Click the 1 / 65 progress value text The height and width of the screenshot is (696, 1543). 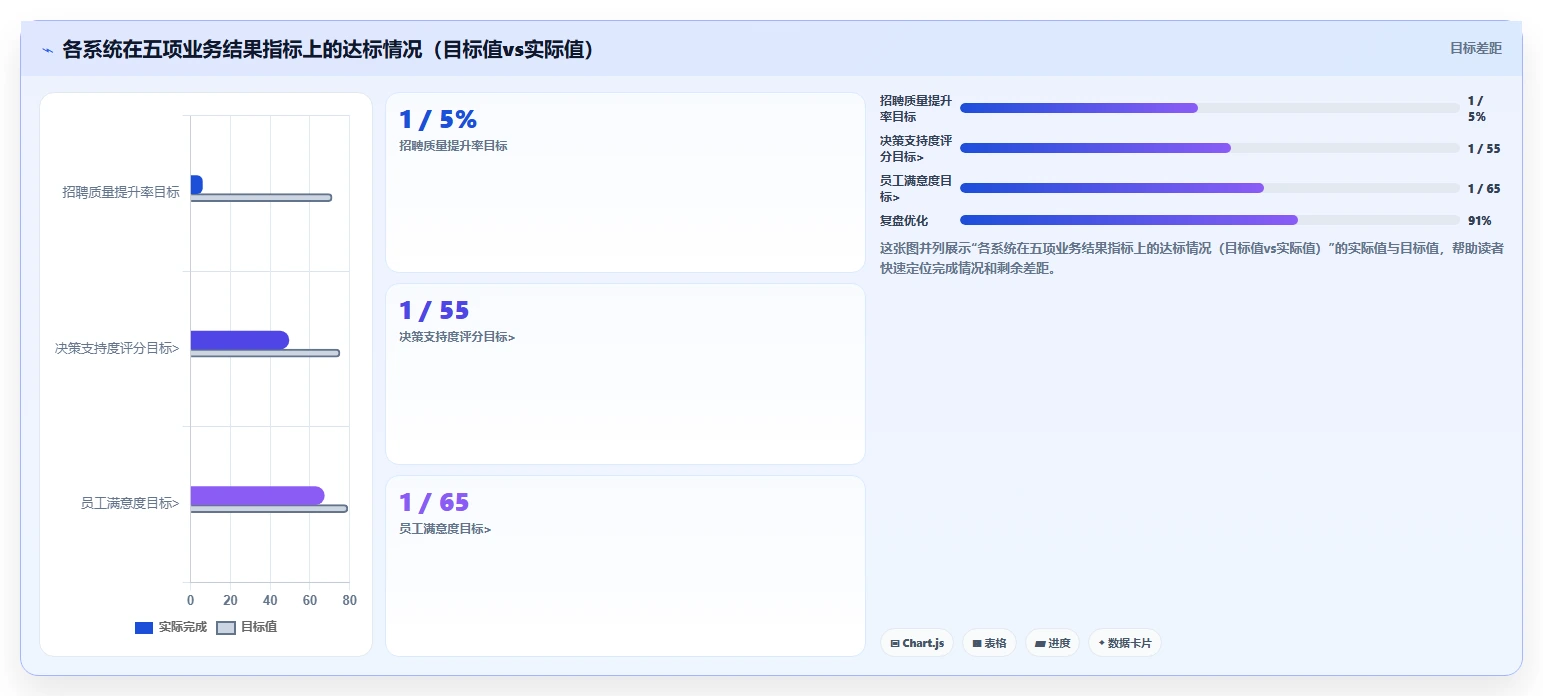tap(1484, 189)
